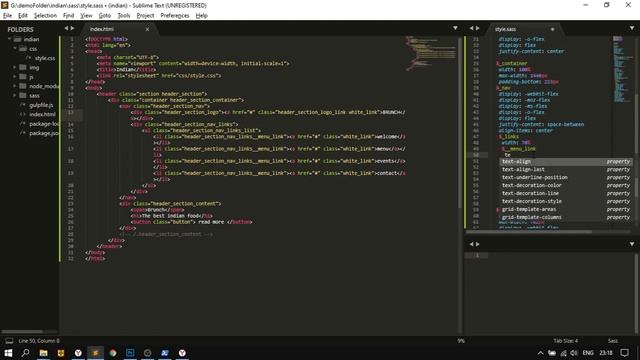Open the Project menu
The width and height of the screenshot is (640, 360).
[145, 16]
